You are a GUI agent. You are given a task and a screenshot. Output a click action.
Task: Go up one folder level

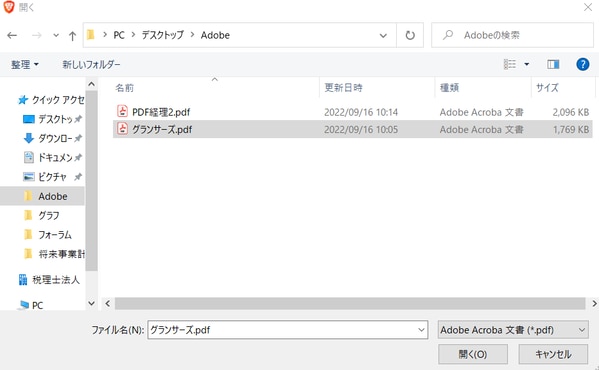point(72,36)
